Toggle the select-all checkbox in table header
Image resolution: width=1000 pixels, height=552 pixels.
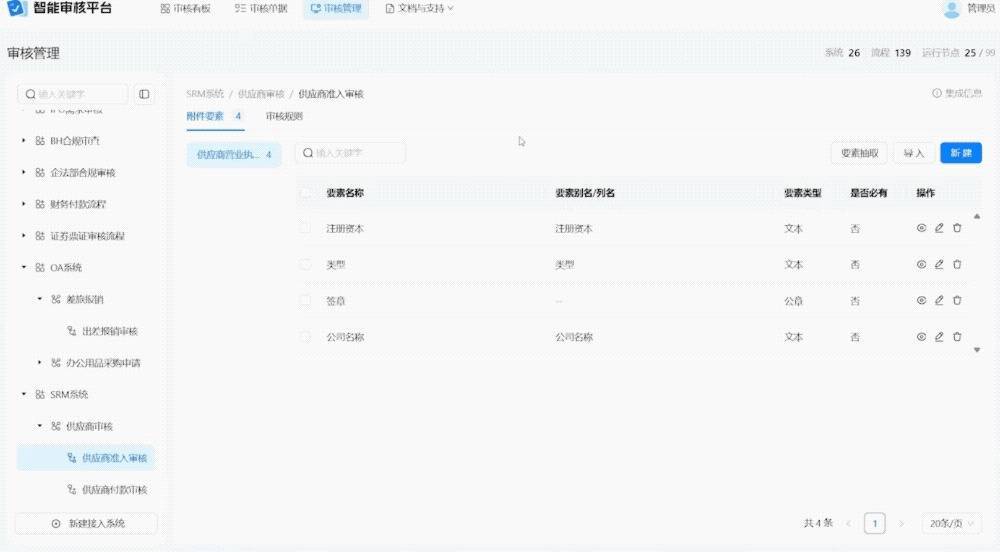pos(305,192)
